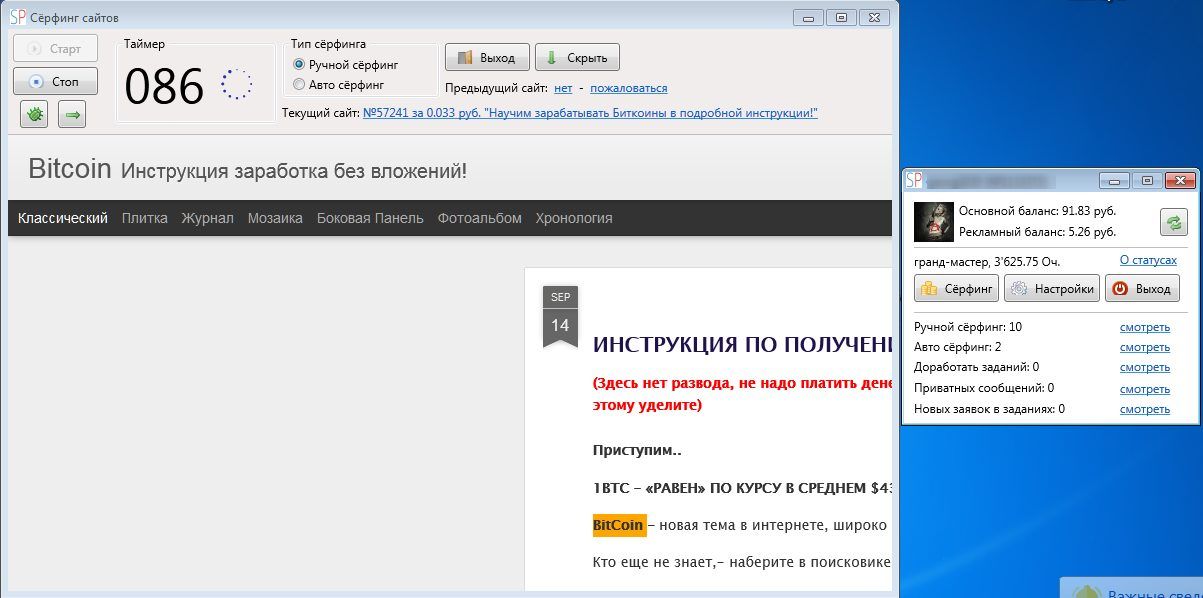1203x598 pixels.
Task: Click the green bug icon button
Action: pos(34,115)
